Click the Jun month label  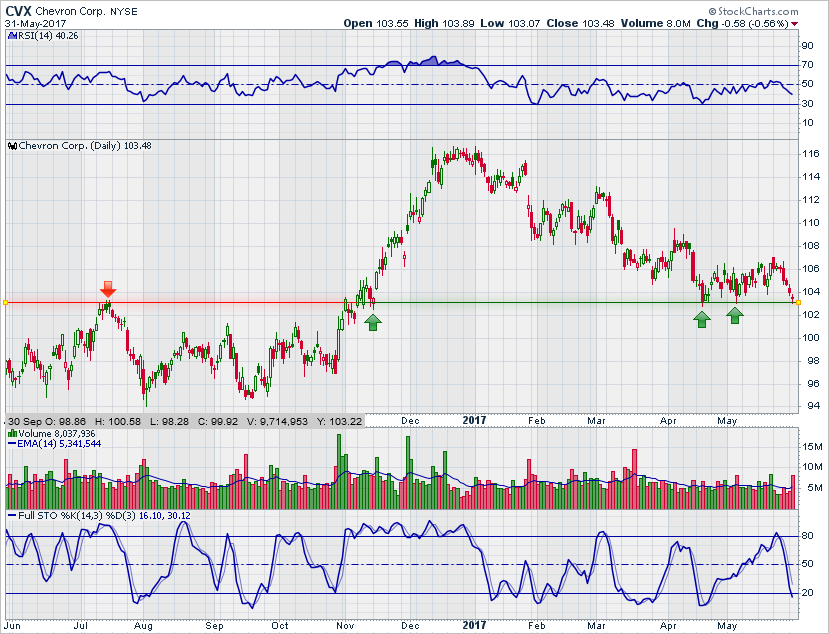pyautogui.click(x=12, y=626)
